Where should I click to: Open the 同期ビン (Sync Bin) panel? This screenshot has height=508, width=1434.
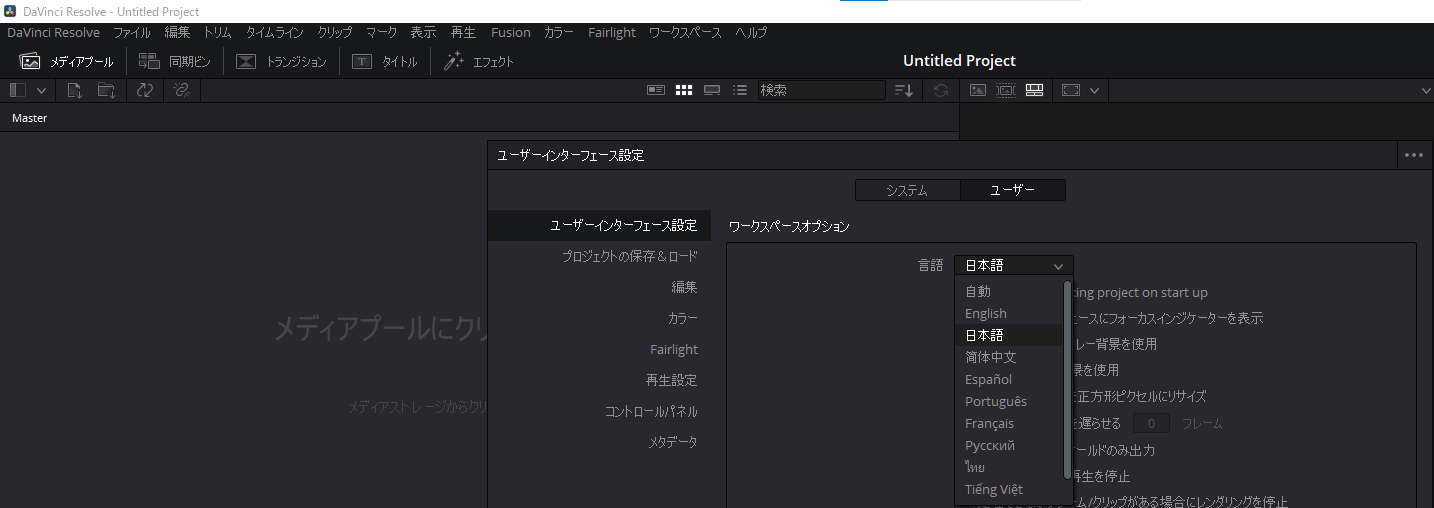175,61
